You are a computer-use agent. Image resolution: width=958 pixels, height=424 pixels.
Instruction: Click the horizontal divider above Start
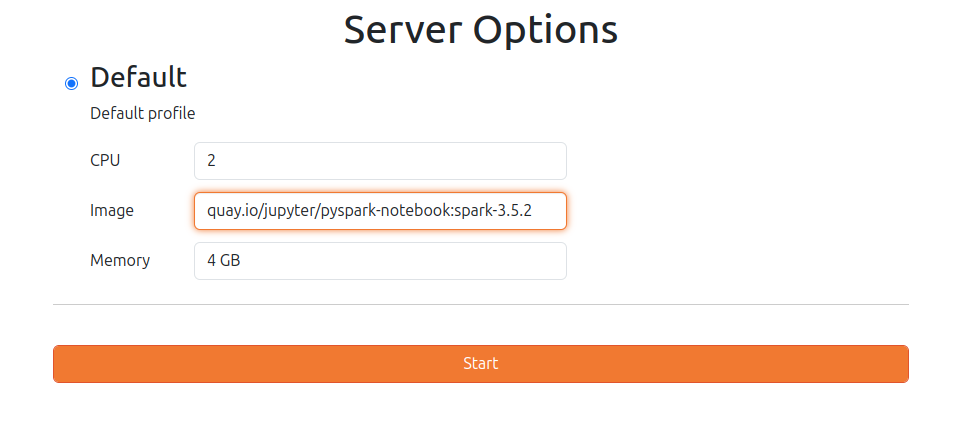(x=480, y=304)
